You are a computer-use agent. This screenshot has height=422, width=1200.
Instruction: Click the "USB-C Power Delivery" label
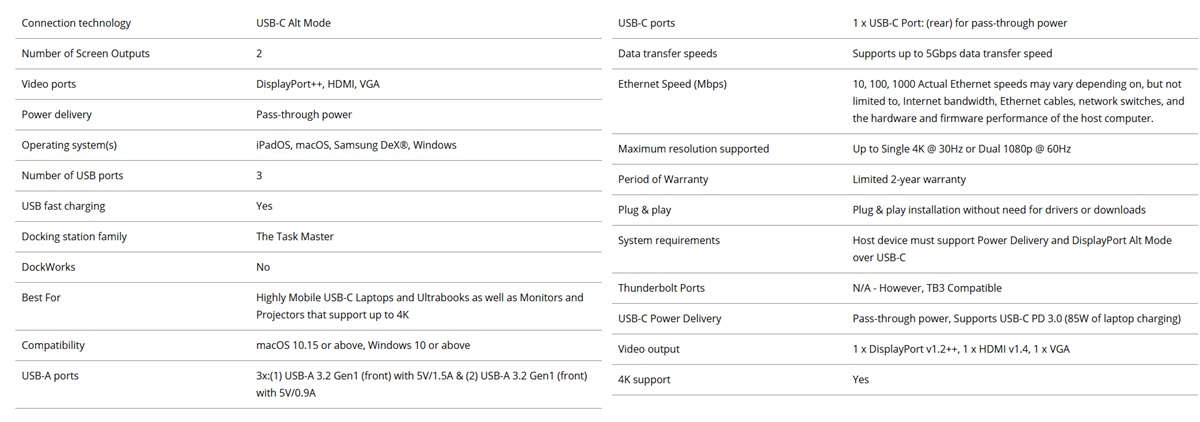[x=669, y=319]
